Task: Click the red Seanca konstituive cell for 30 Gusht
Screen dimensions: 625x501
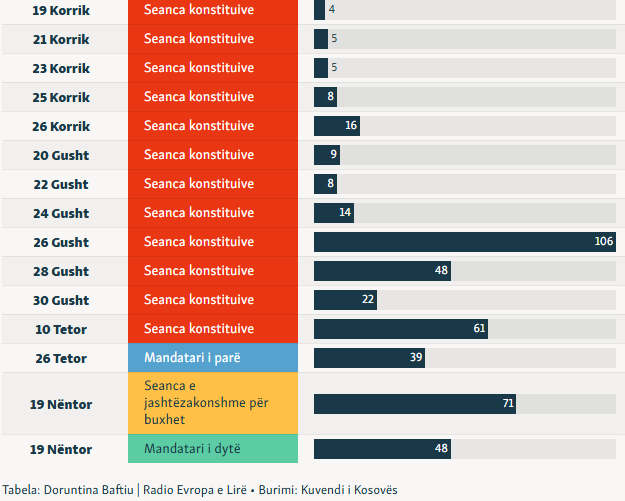Action: [213, 300]
